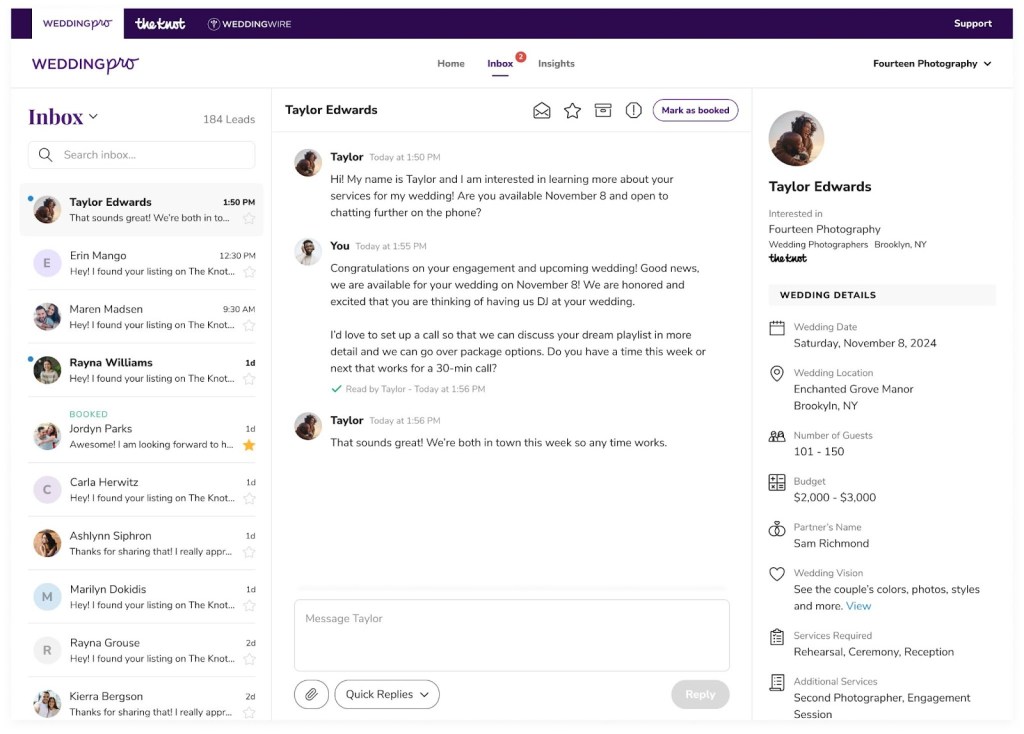Open the wedding vision View link
This screenshot has height=734, width=1024.
pos(858,606)
